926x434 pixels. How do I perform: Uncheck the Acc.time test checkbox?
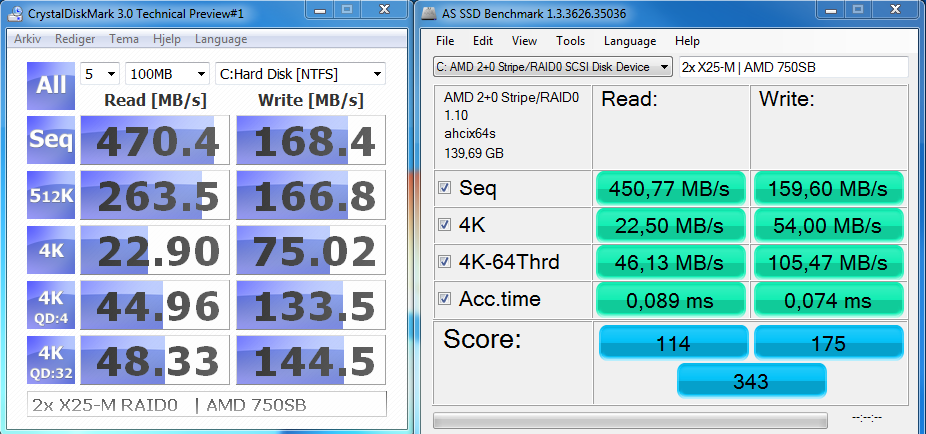pyautogui.click(x=445, y=299)
